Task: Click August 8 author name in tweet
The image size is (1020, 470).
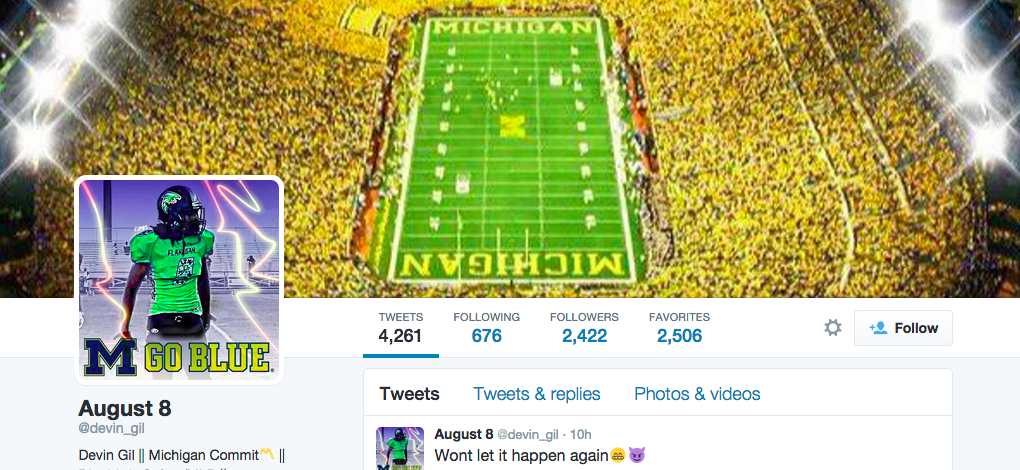Action: click(x=464, y=434)
